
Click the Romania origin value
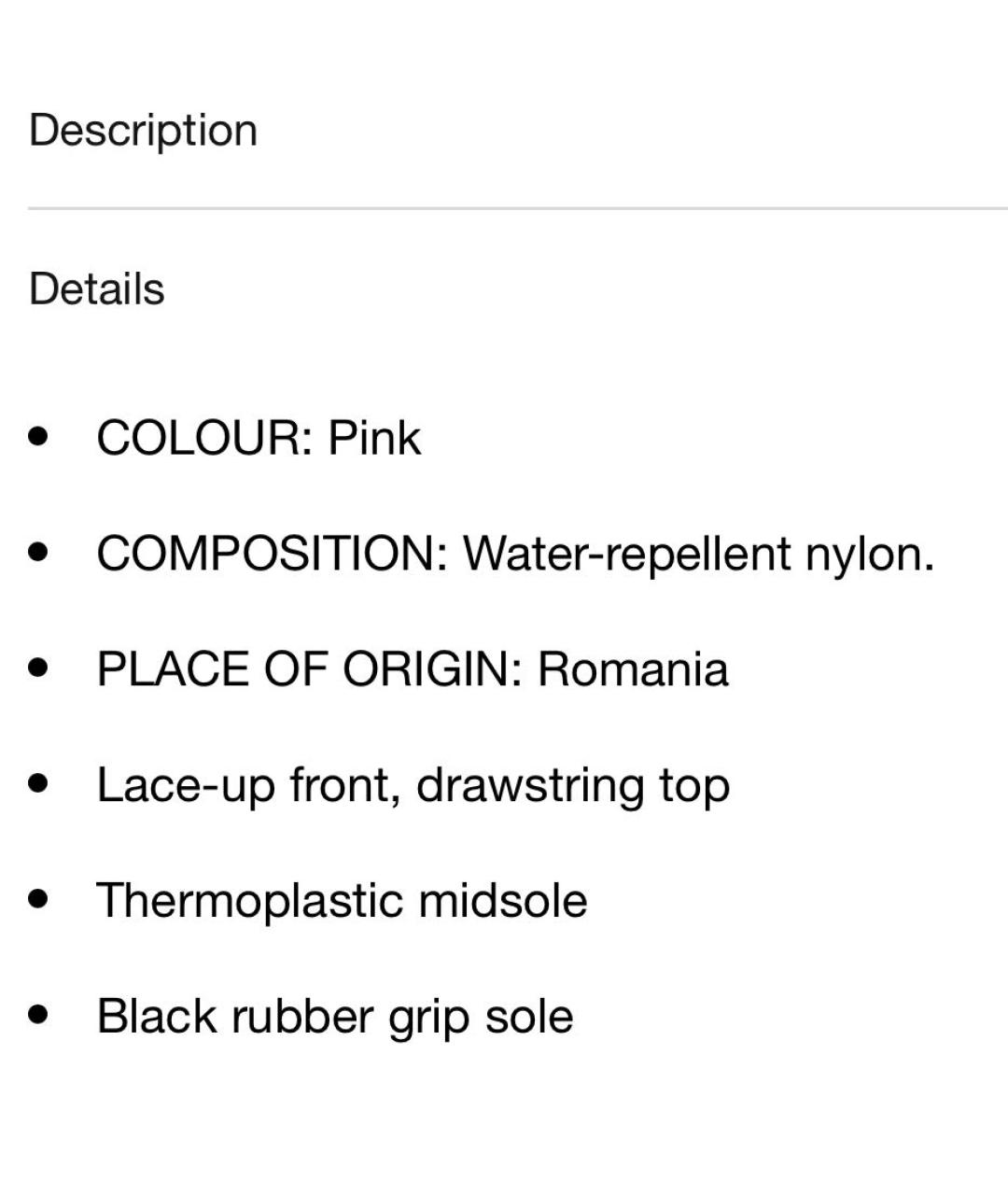point(633,668)
